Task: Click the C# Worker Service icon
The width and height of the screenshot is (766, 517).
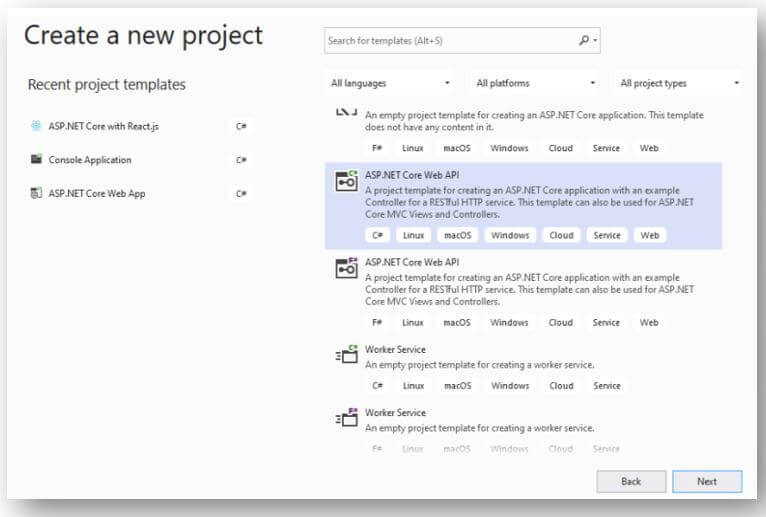Action: click(x=346, y=354)
